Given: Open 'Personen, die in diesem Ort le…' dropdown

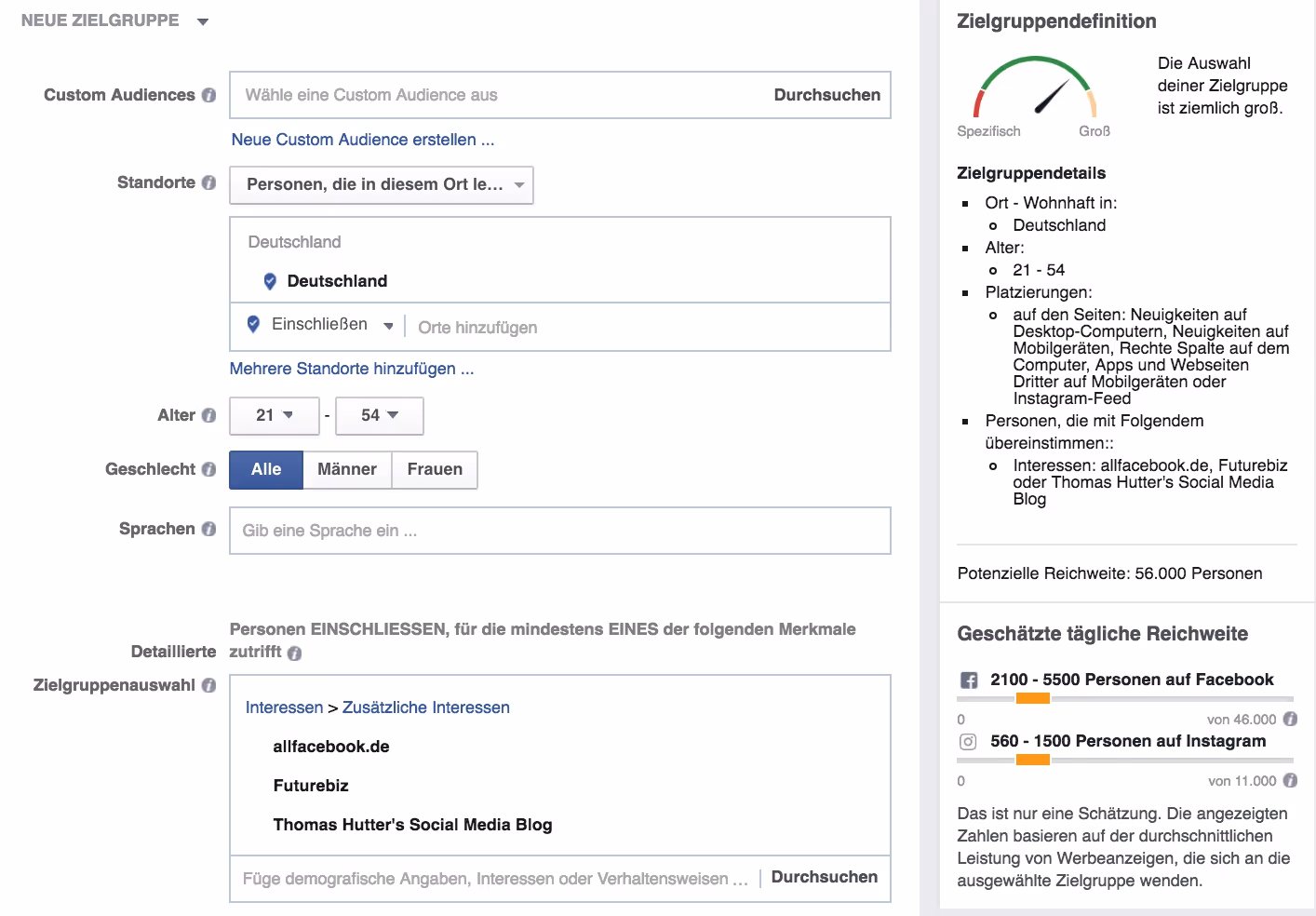Looking at the screenshot, I should click(x=382, y=185).
